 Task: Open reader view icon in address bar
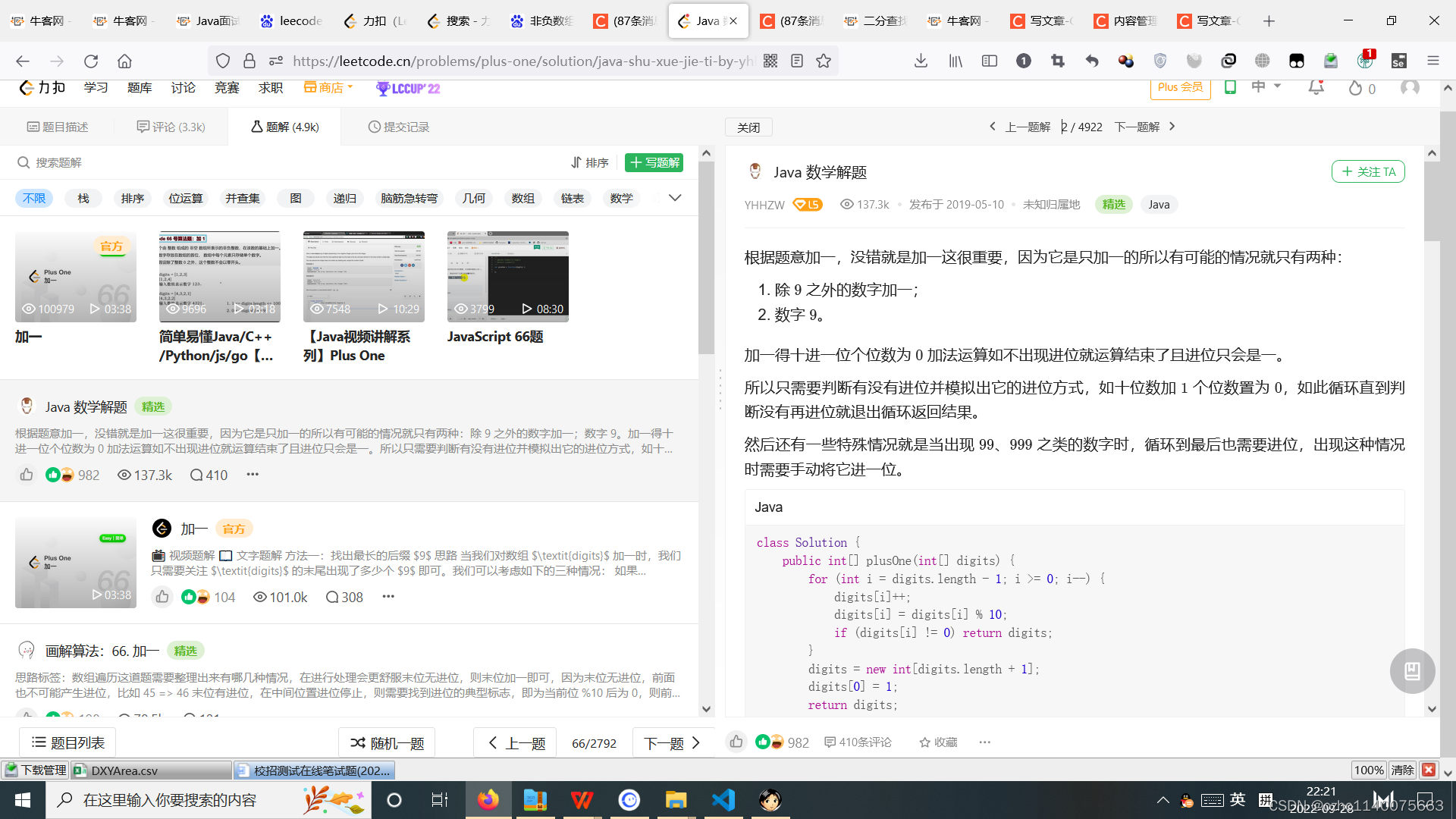[797, 61]
